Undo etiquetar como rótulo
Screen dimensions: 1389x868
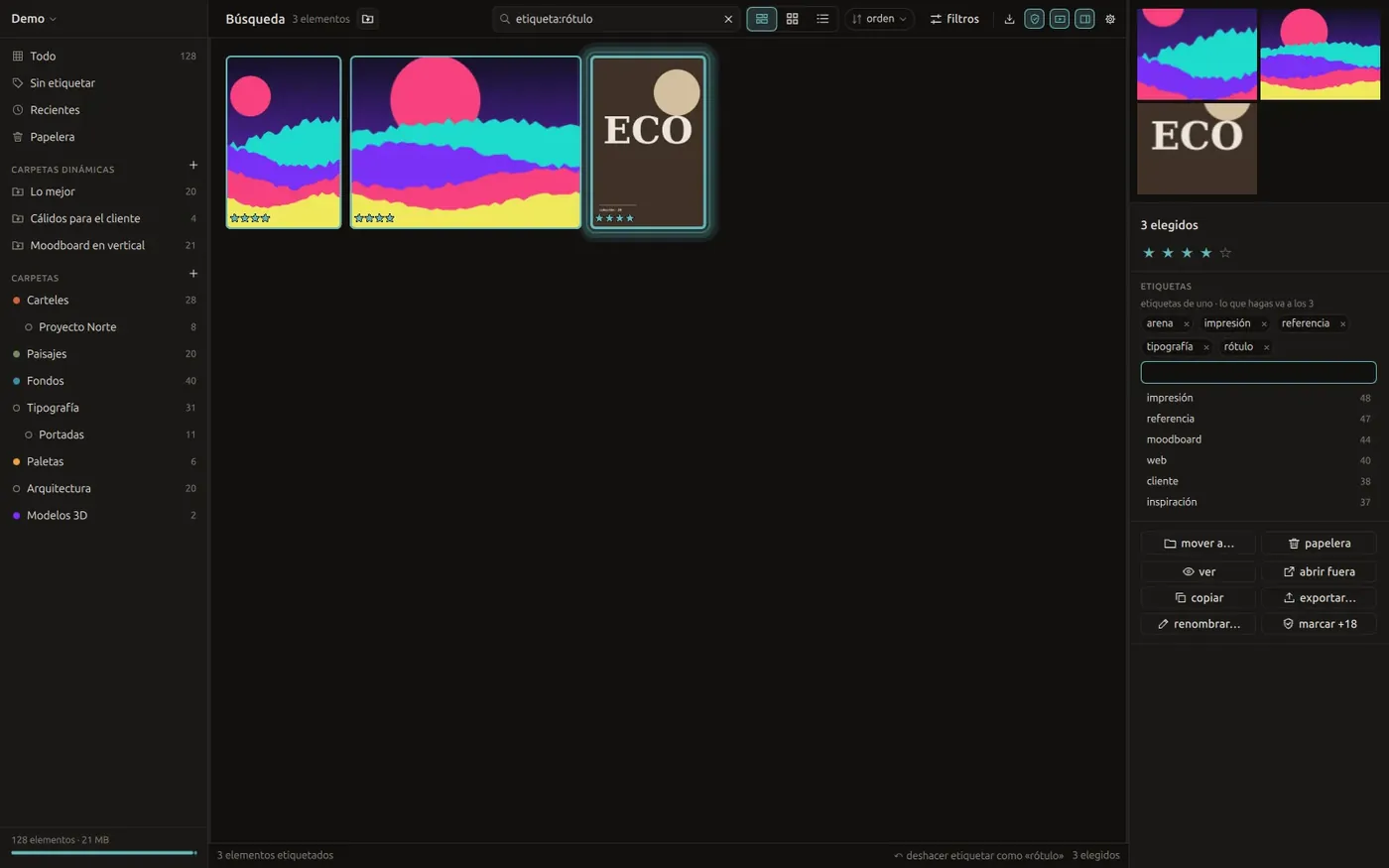(x=978, y=855)
